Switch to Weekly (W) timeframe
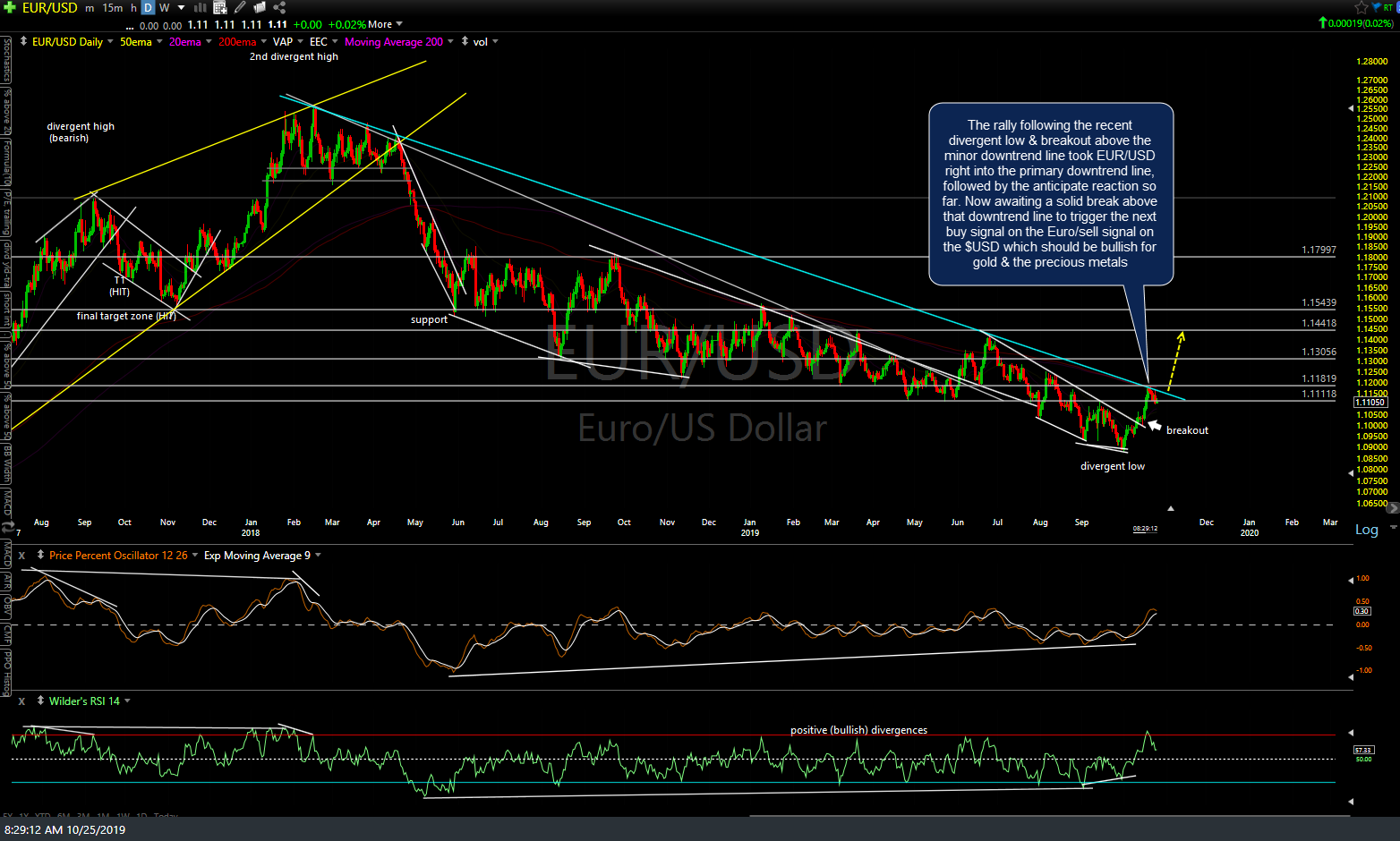Image resolution: width=1400 pixels, height=841 pixels. (x=165, y=7)
